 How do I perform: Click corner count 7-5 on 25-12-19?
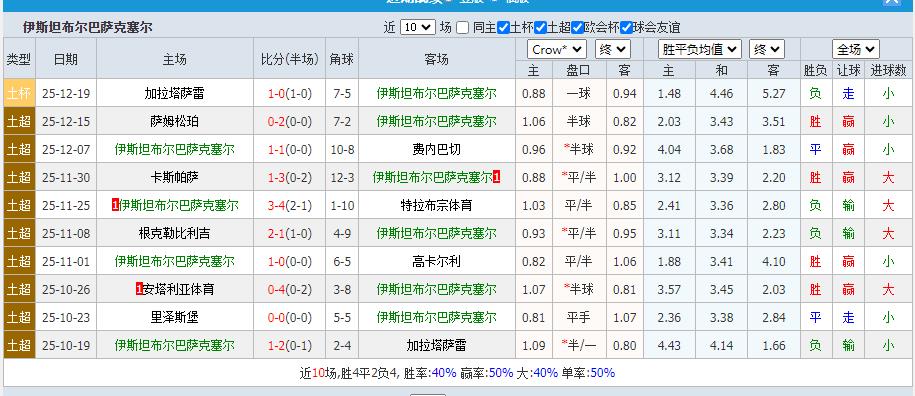point(342,93)
